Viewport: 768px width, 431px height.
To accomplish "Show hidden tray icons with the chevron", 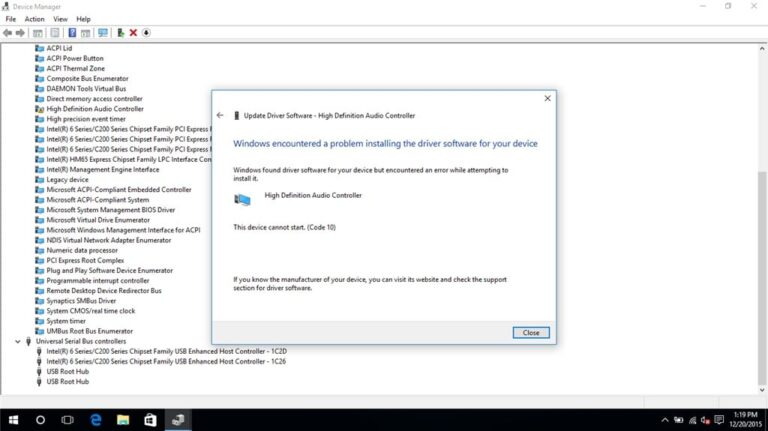I will pyautogui.click(x=665, y=420).
